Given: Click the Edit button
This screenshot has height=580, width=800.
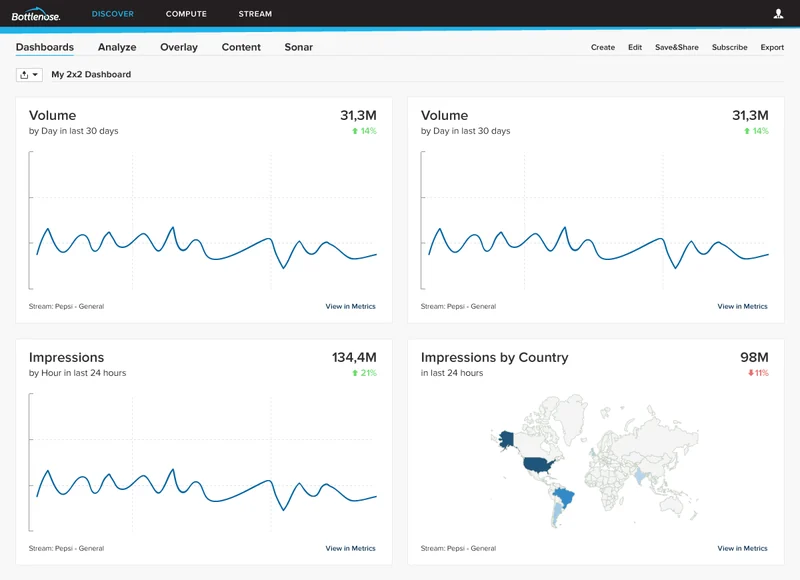Looking at the screenshot, I should pos(635,47).
